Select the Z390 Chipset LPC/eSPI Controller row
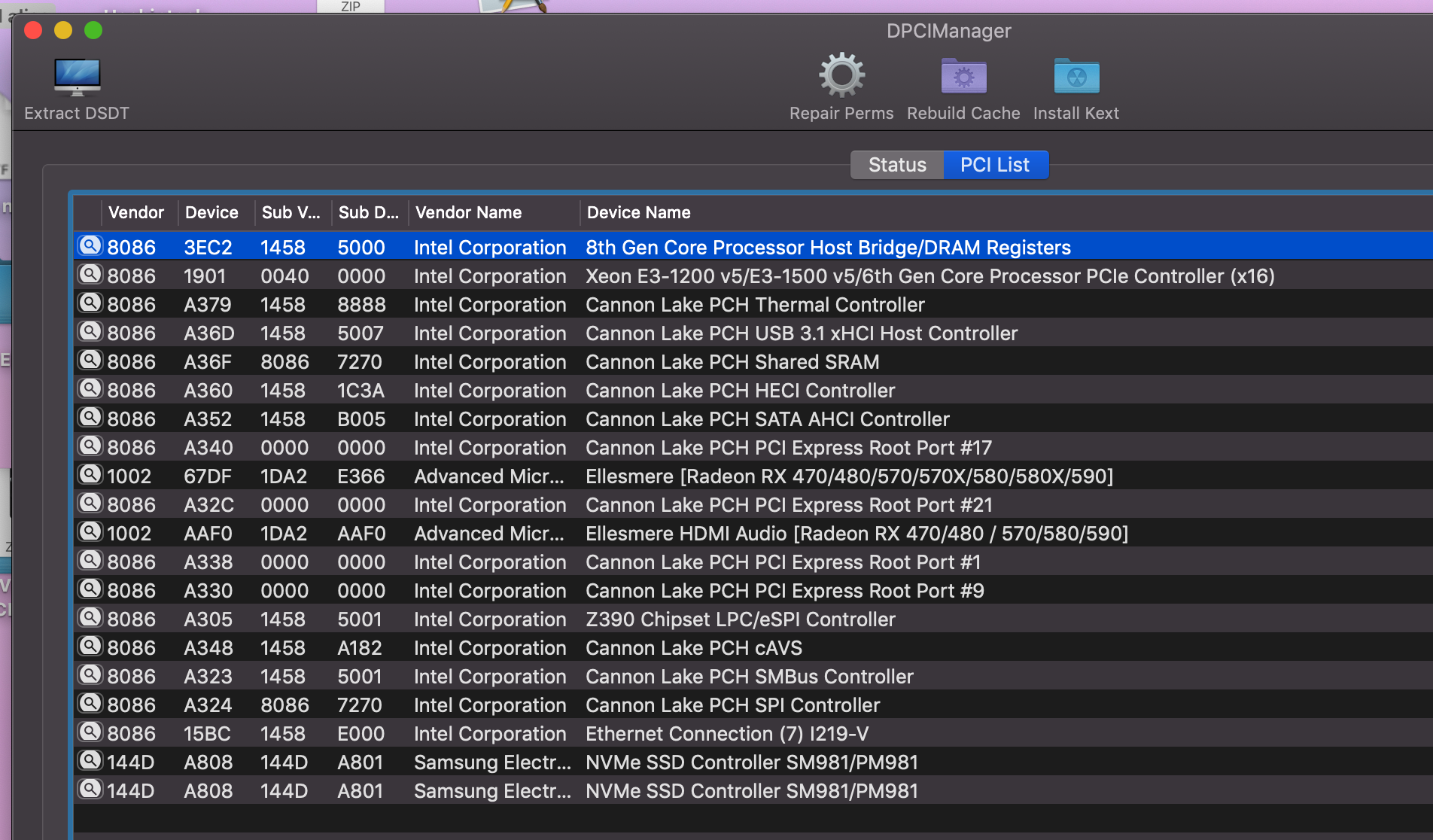This screenshot has width=1433, height=840. 753,619
